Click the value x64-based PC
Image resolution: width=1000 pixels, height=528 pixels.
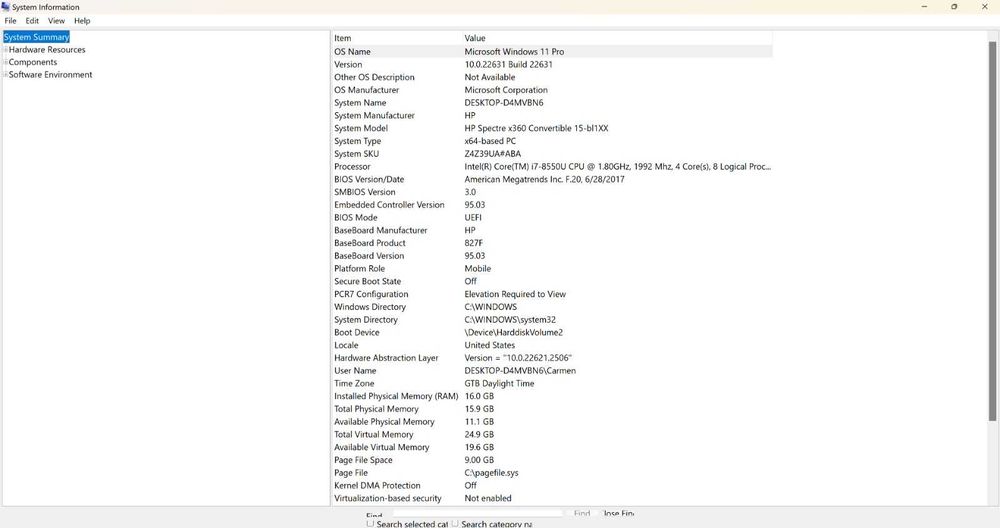click(x=490, y=141)
